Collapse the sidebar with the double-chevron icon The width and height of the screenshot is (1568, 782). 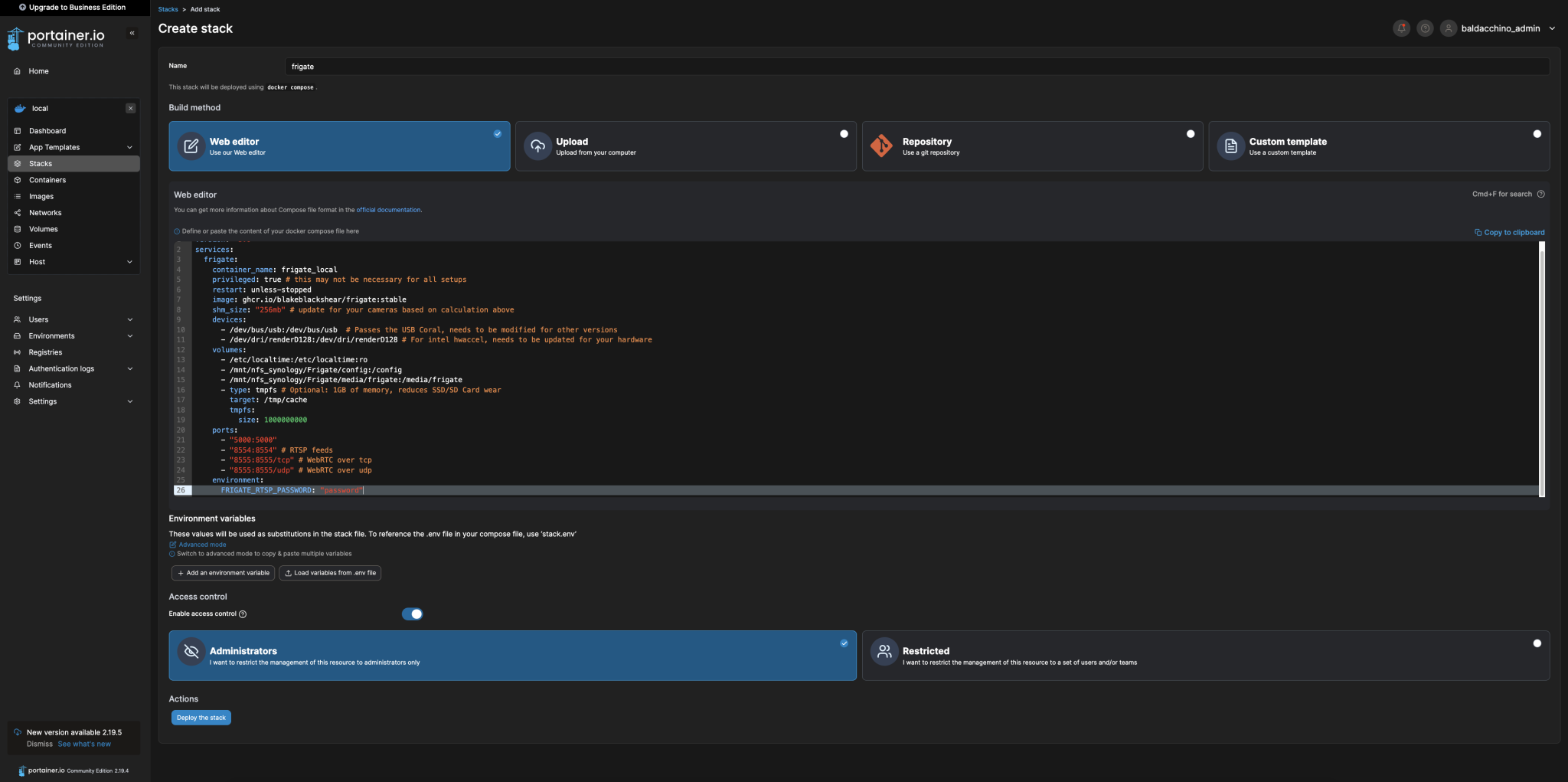click(x=132, y=33)
